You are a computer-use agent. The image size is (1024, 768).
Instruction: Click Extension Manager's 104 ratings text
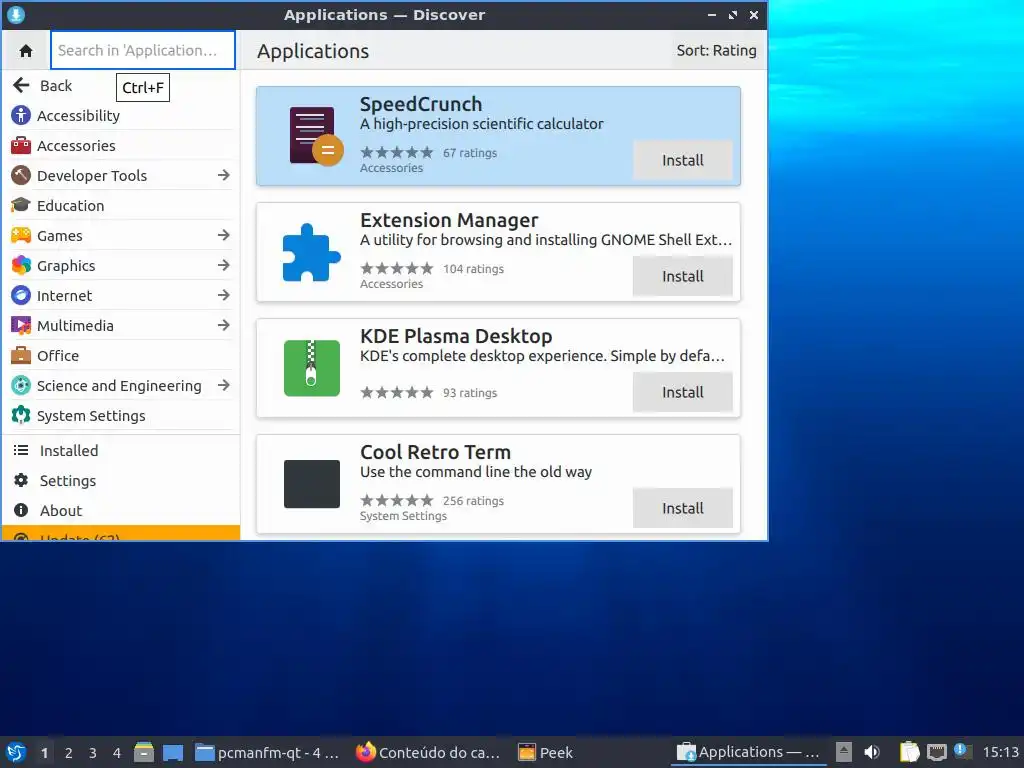(x=473, y=269)
